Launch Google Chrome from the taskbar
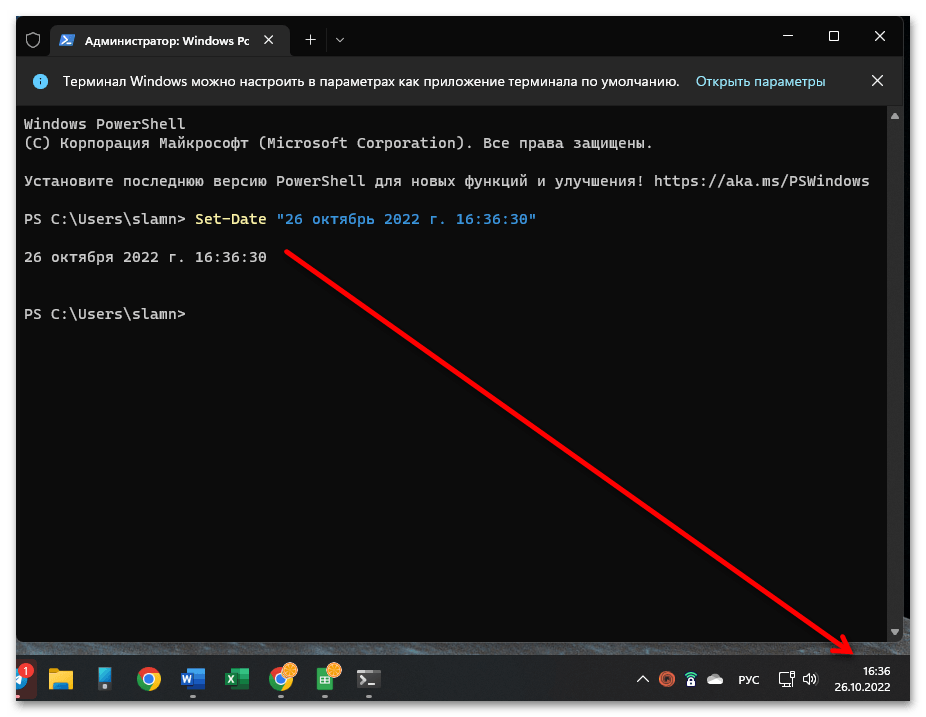Screen dimensions: 926x717 pos(149,679)
